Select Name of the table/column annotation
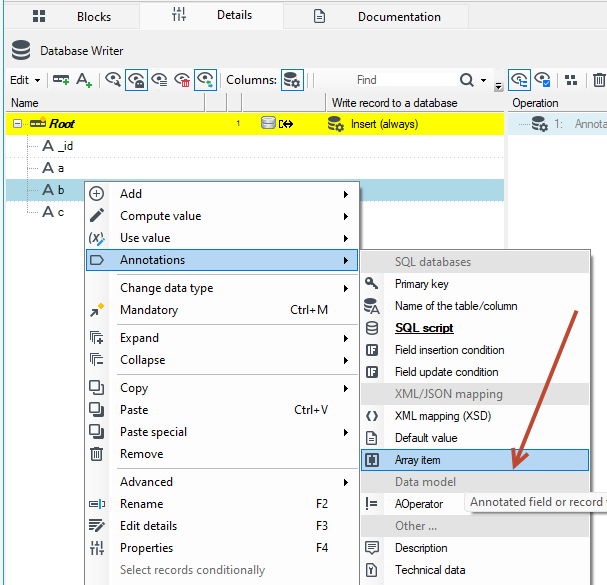The width and height of the screenshot is (607, 585). 475,306
